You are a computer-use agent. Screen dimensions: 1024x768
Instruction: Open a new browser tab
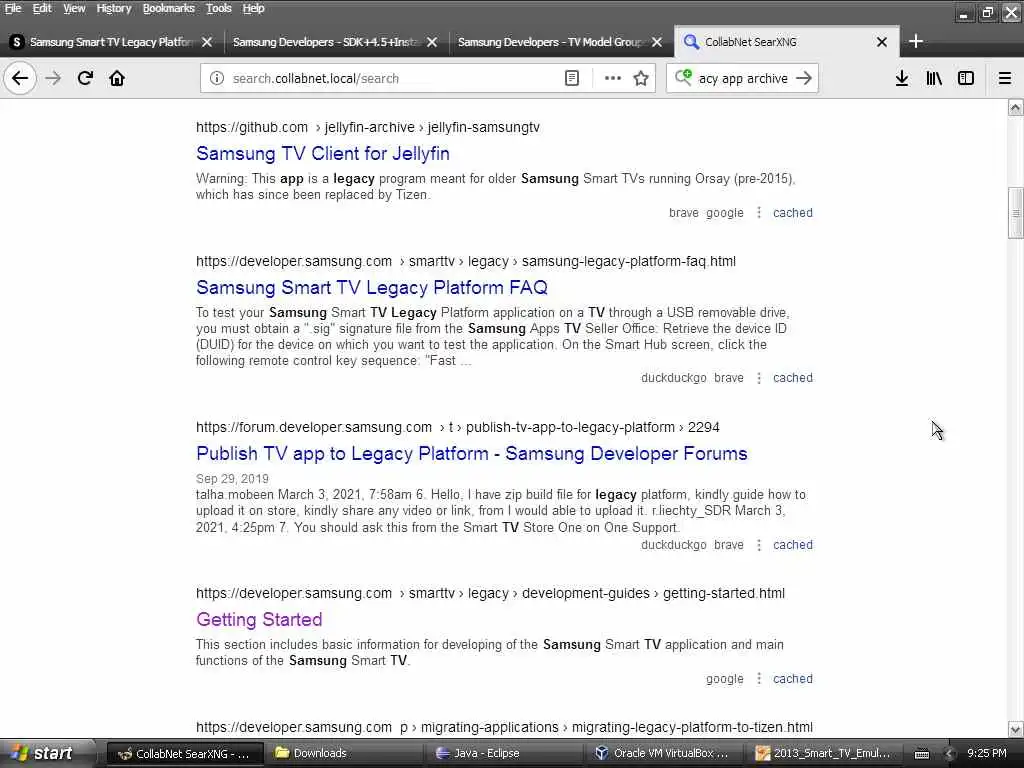tap(916, 41)
